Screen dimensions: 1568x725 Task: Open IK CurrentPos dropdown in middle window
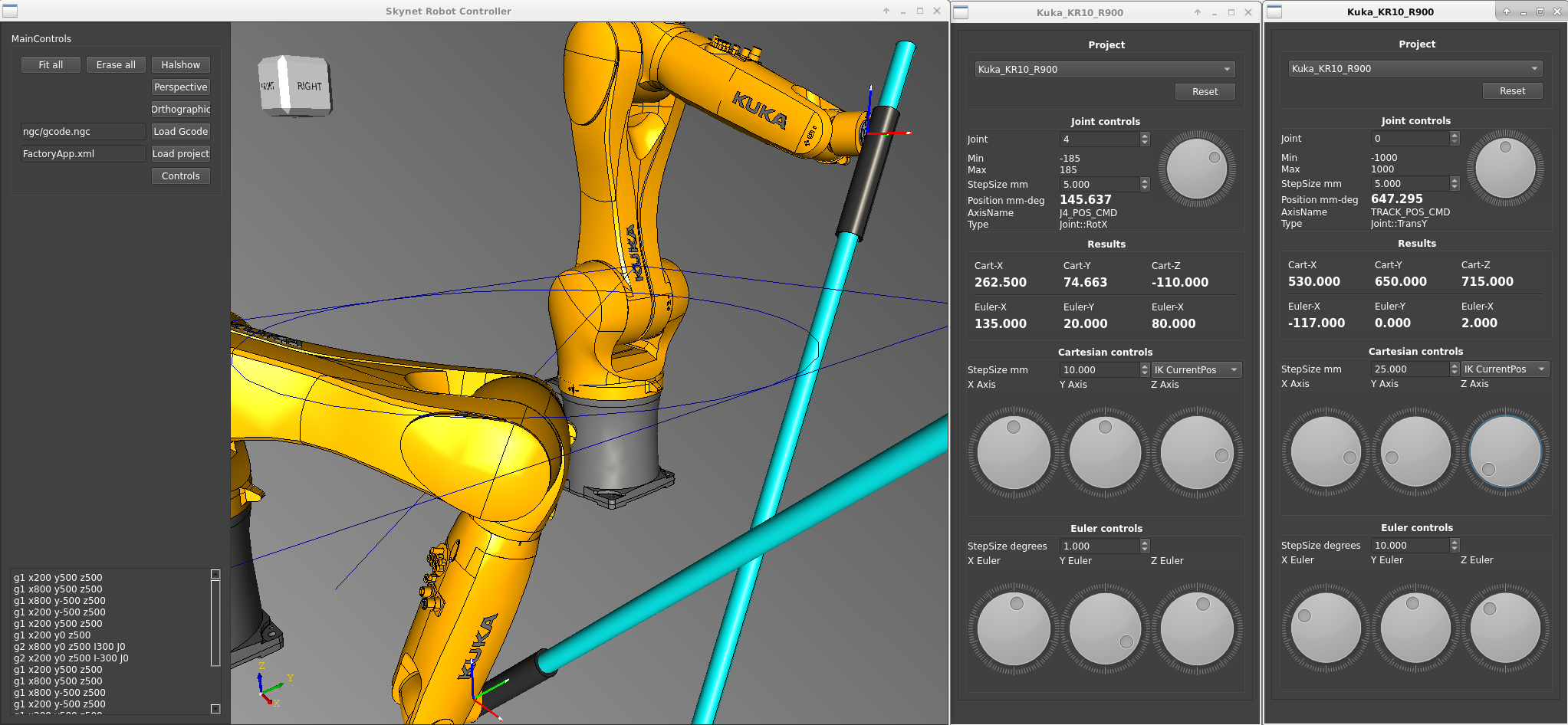click(x=1196, y=370)
